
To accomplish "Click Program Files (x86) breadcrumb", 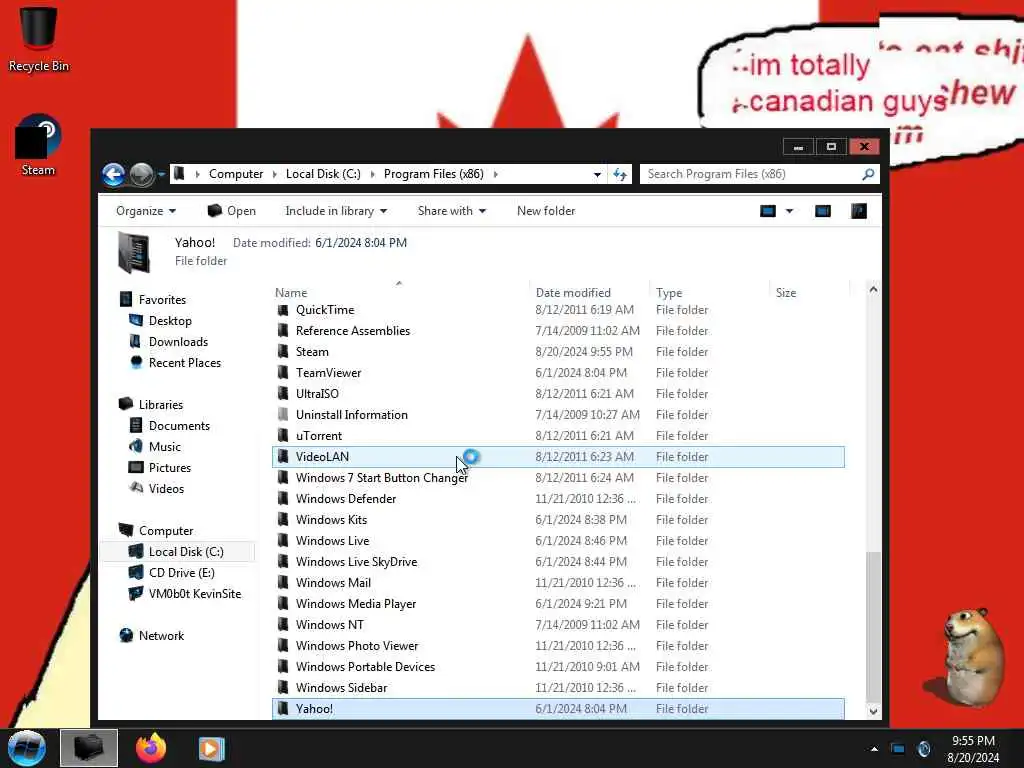I will pos(434,174).
